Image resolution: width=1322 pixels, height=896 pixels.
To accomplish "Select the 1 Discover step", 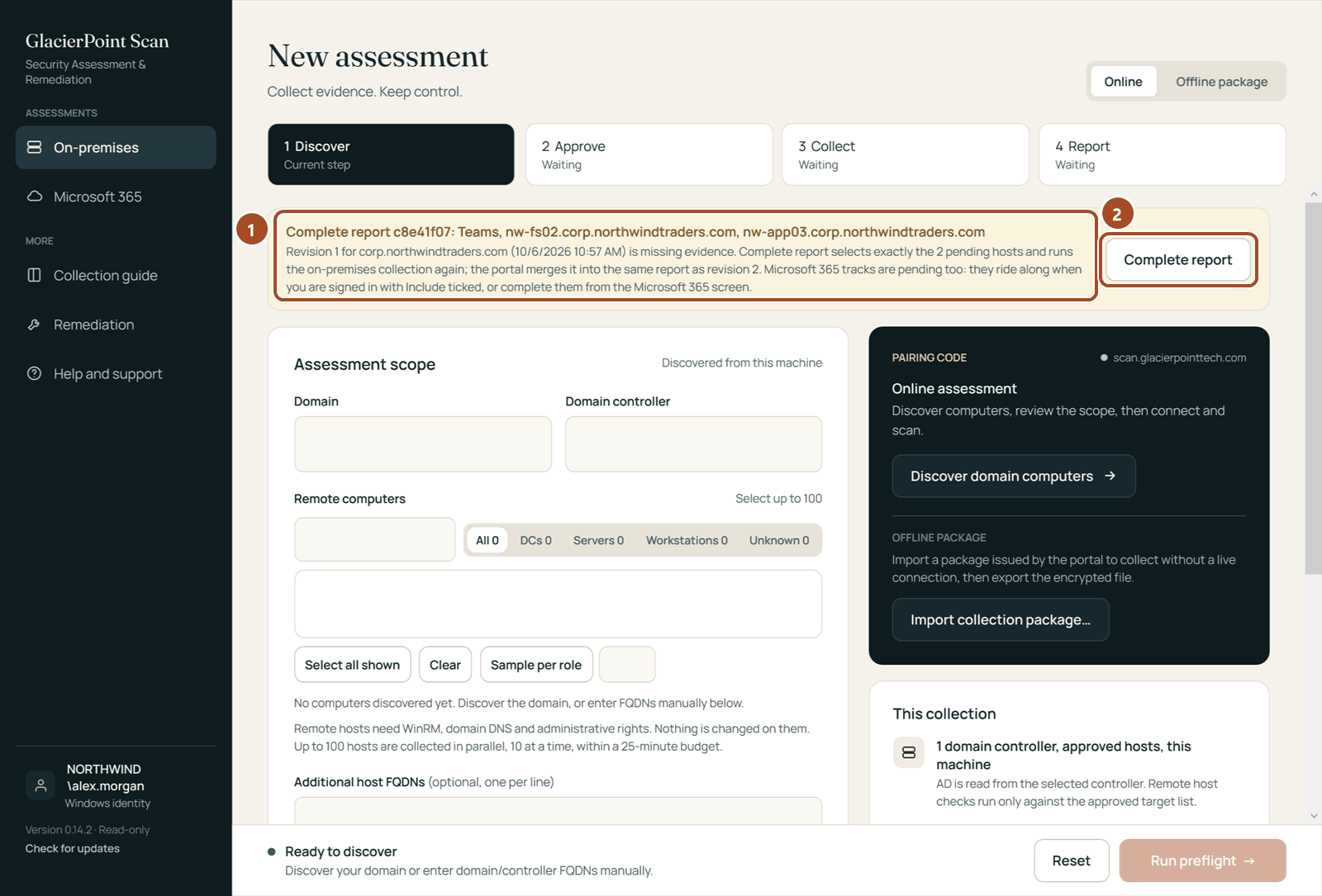I will pos(391,154).
